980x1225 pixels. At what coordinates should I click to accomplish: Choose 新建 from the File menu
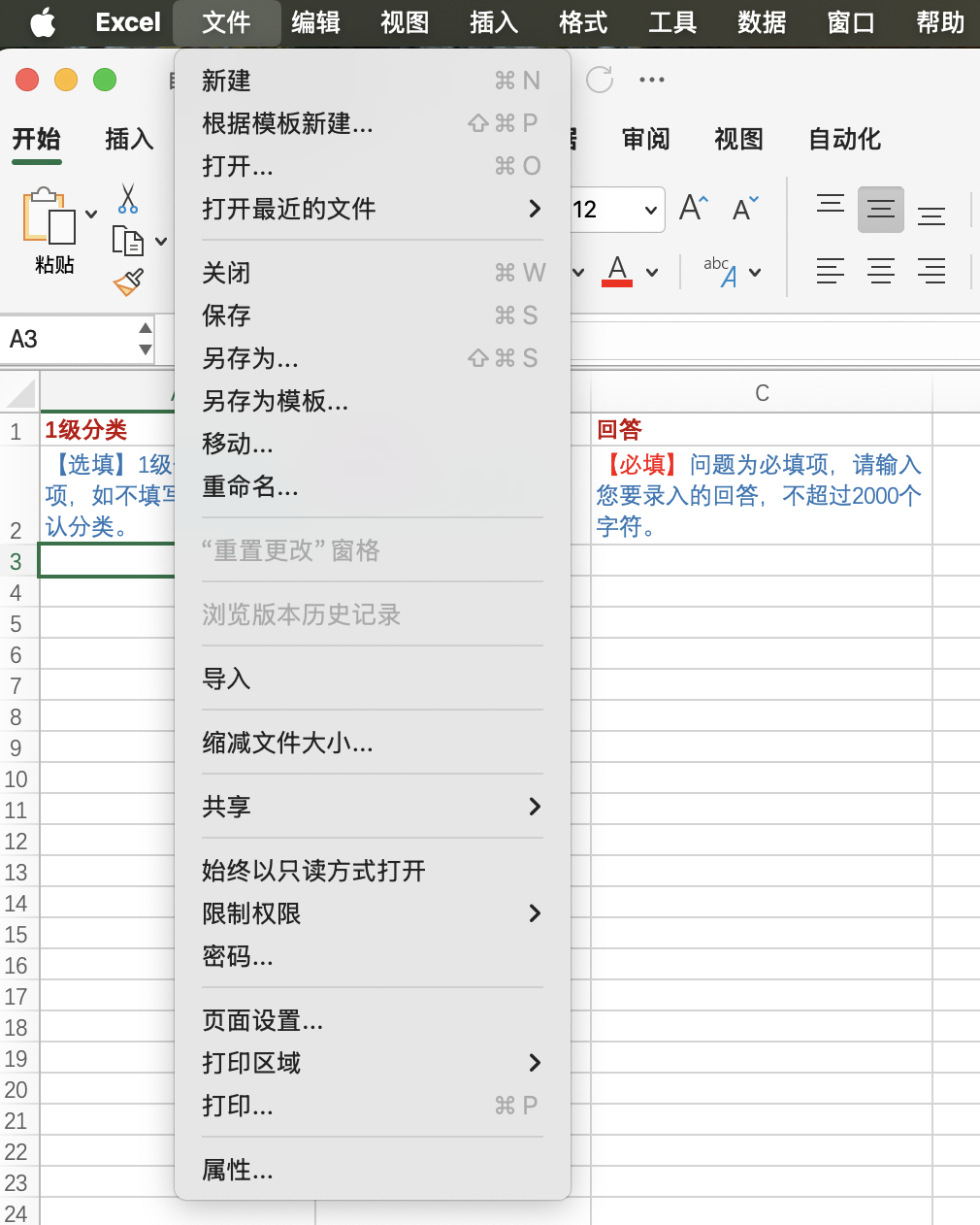pyautogui.click(x=373, y=81)
